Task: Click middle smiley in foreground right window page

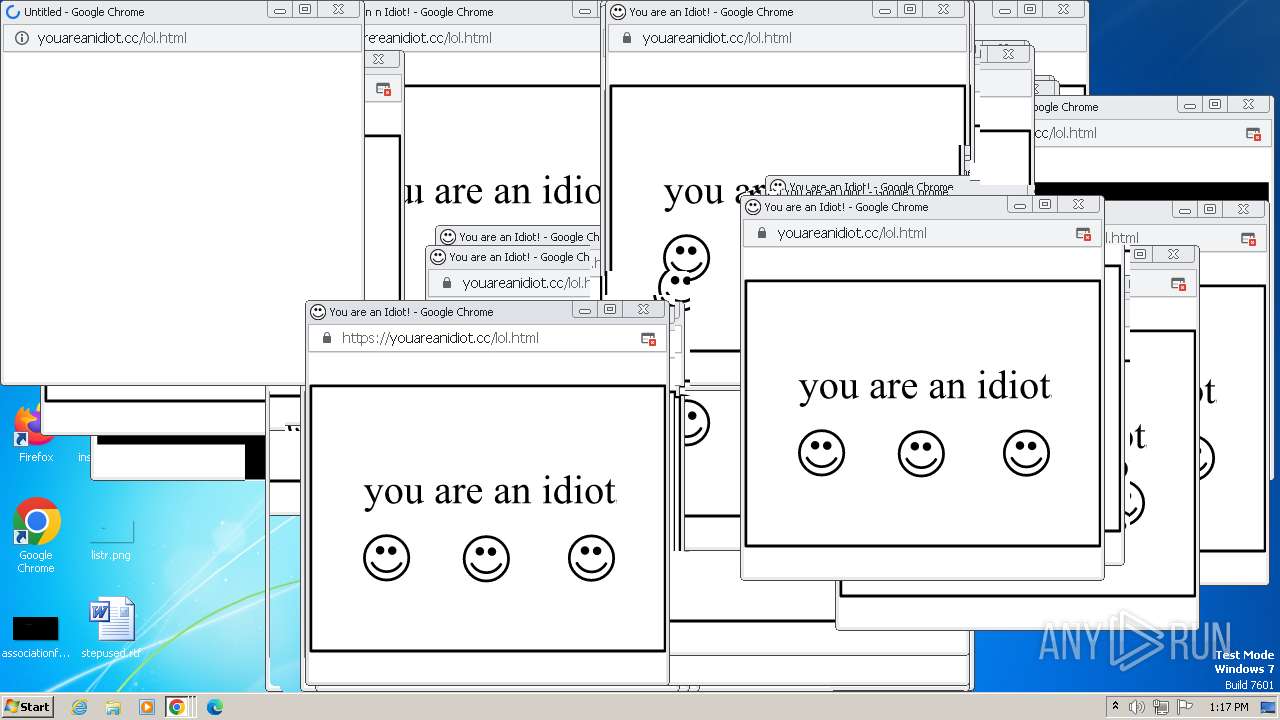Action: point(922,454)
